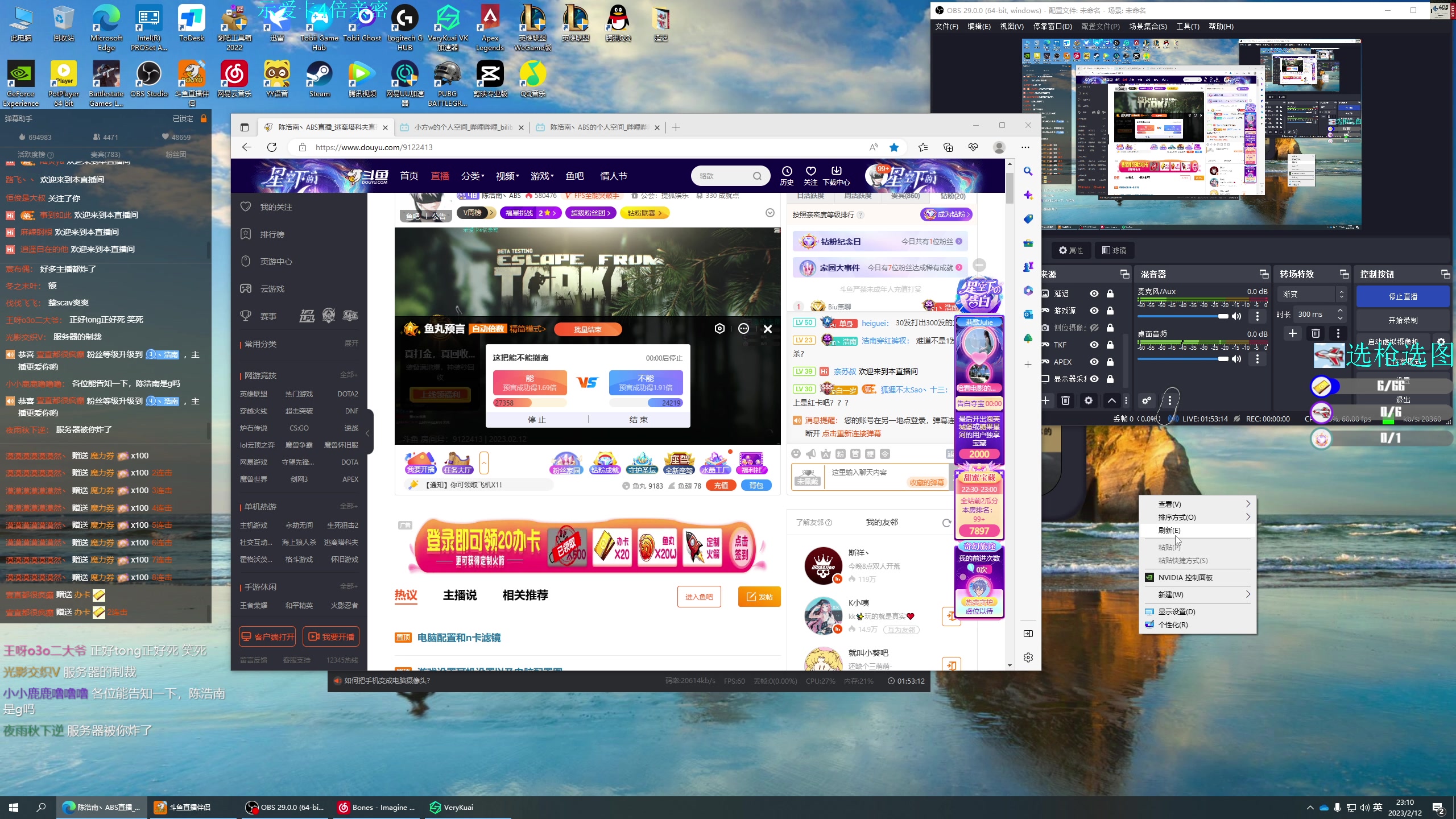Open the 水晶工厂 icon below the stream
The image size is (1456, 819).
coord(715,463)
